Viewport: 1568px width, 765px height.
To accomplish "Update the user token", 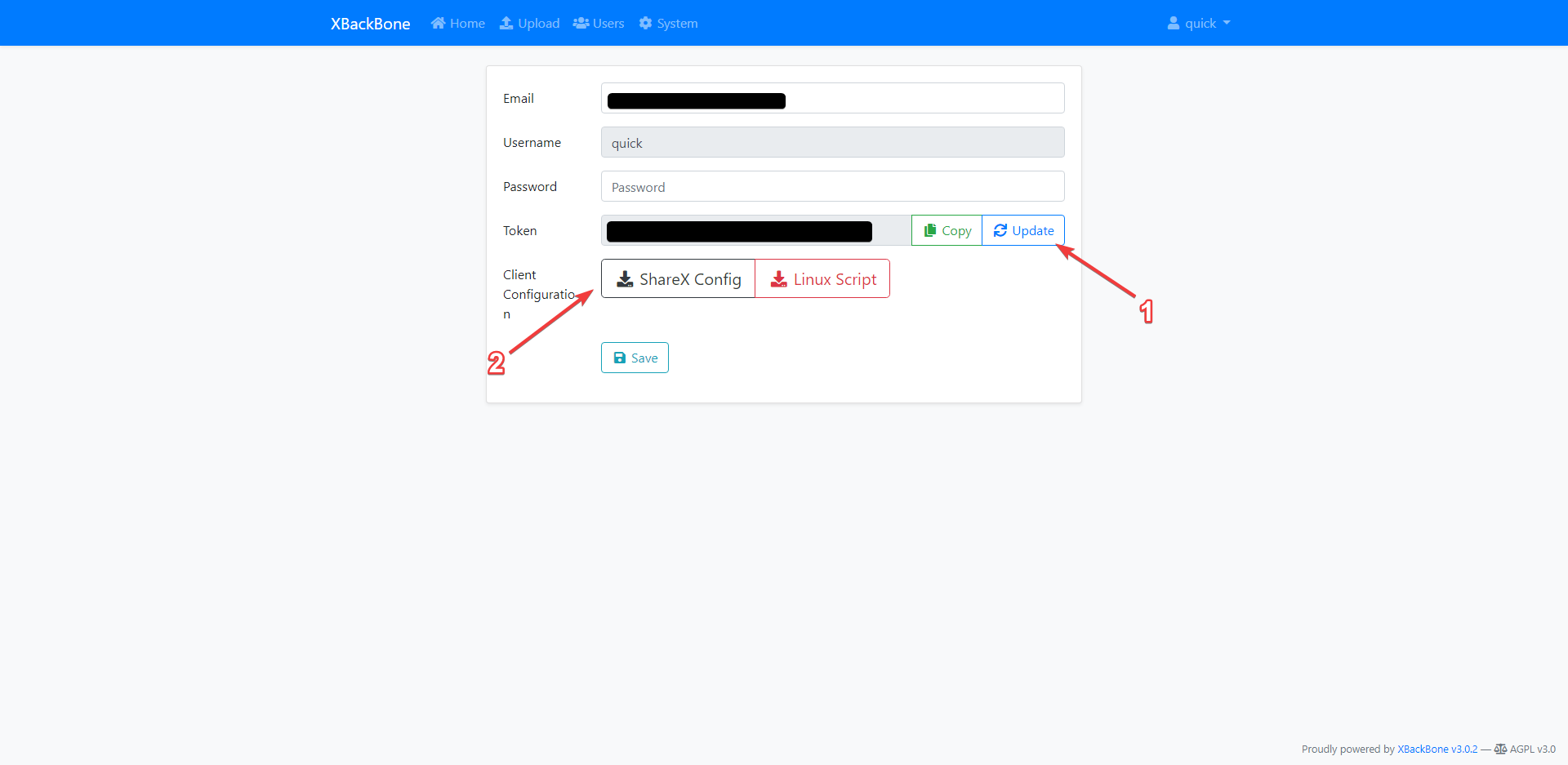I will click(1023, 230).
